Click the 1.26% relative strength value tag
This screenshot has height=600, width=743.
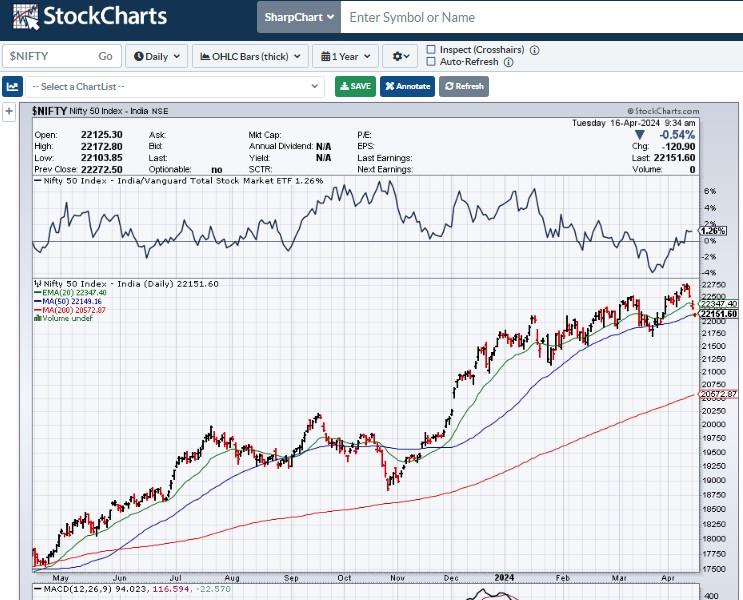[x=712, y=231]
